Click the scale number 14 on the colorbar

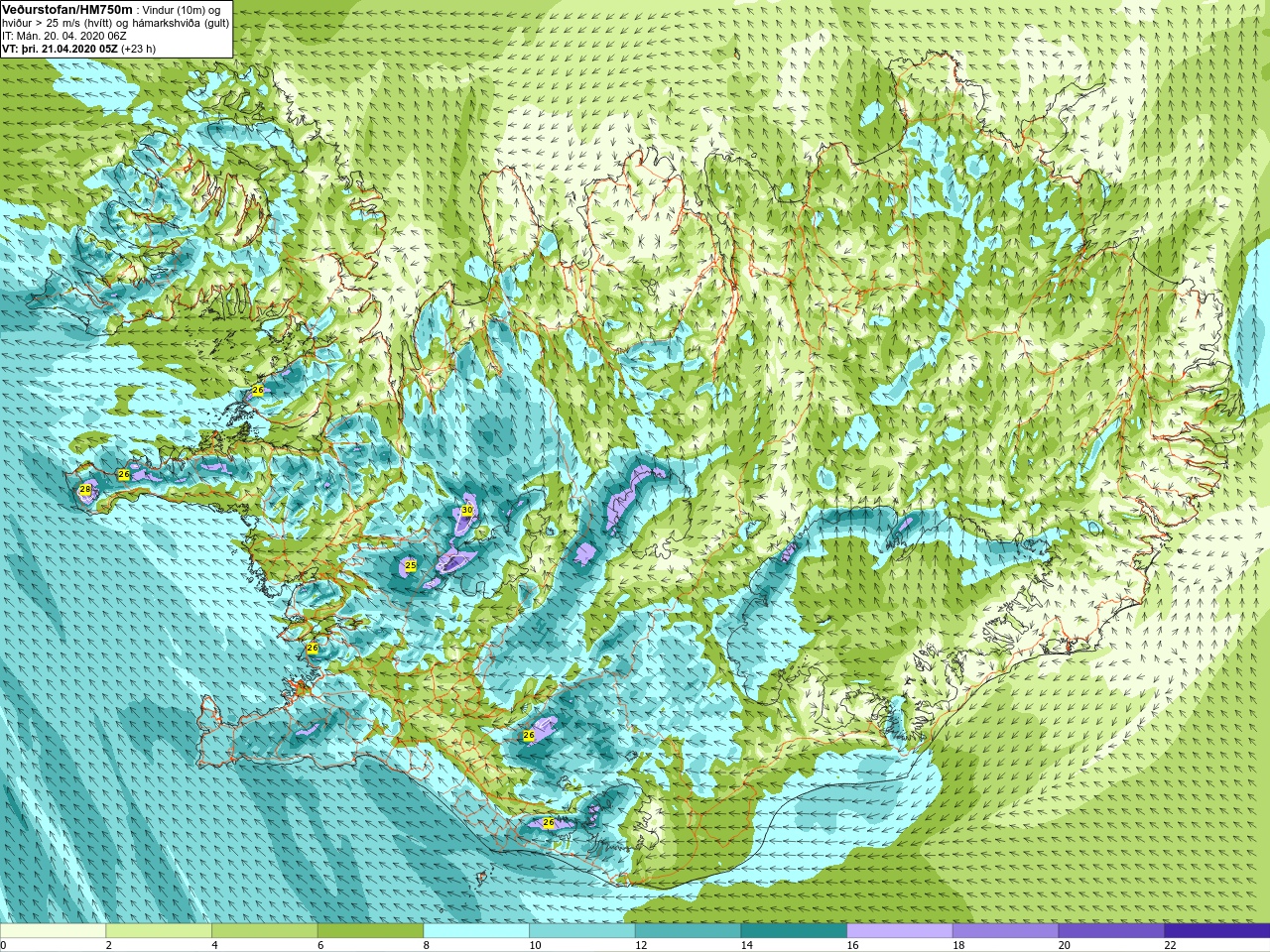coord(747,945)
